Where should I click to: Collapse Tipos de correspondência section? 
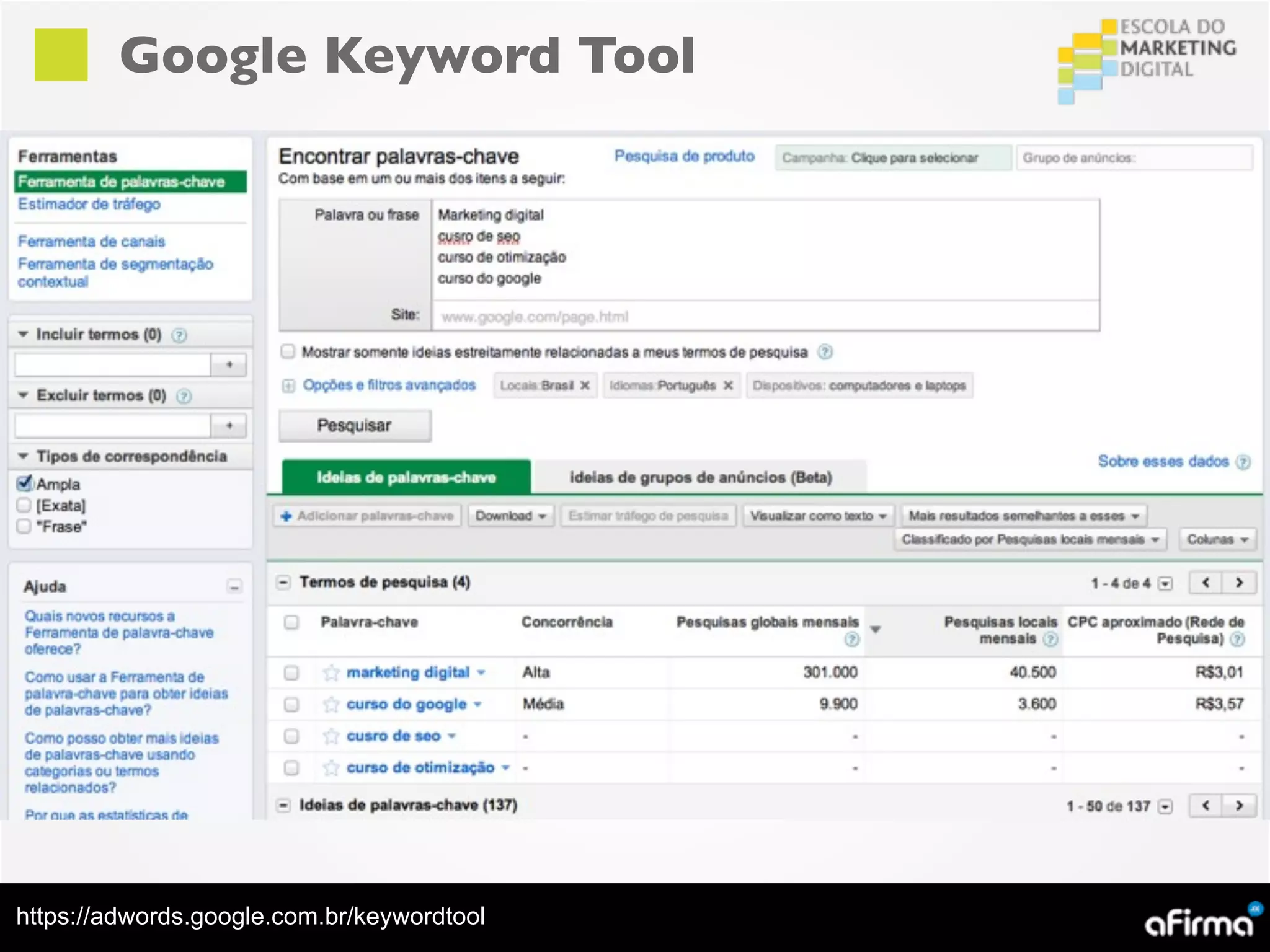tap(23, 456)
